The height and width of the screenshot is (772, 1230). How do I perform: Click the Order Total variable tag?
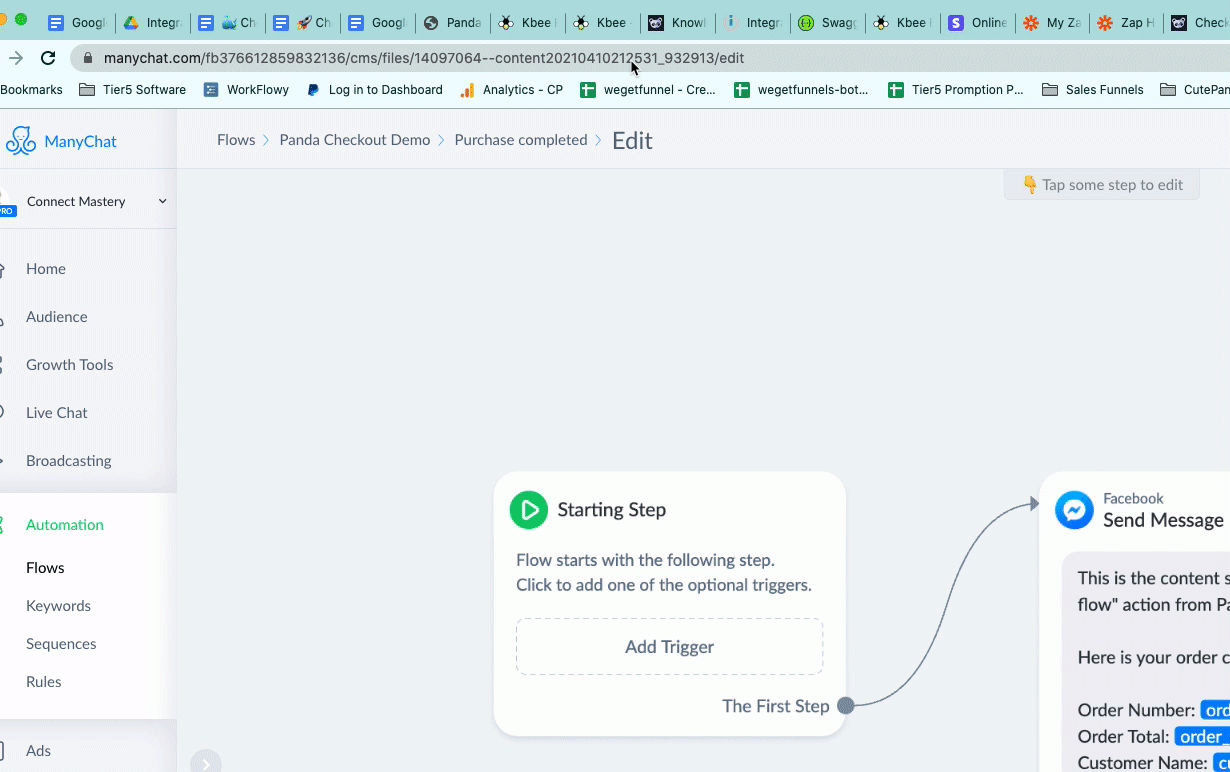1202,737
